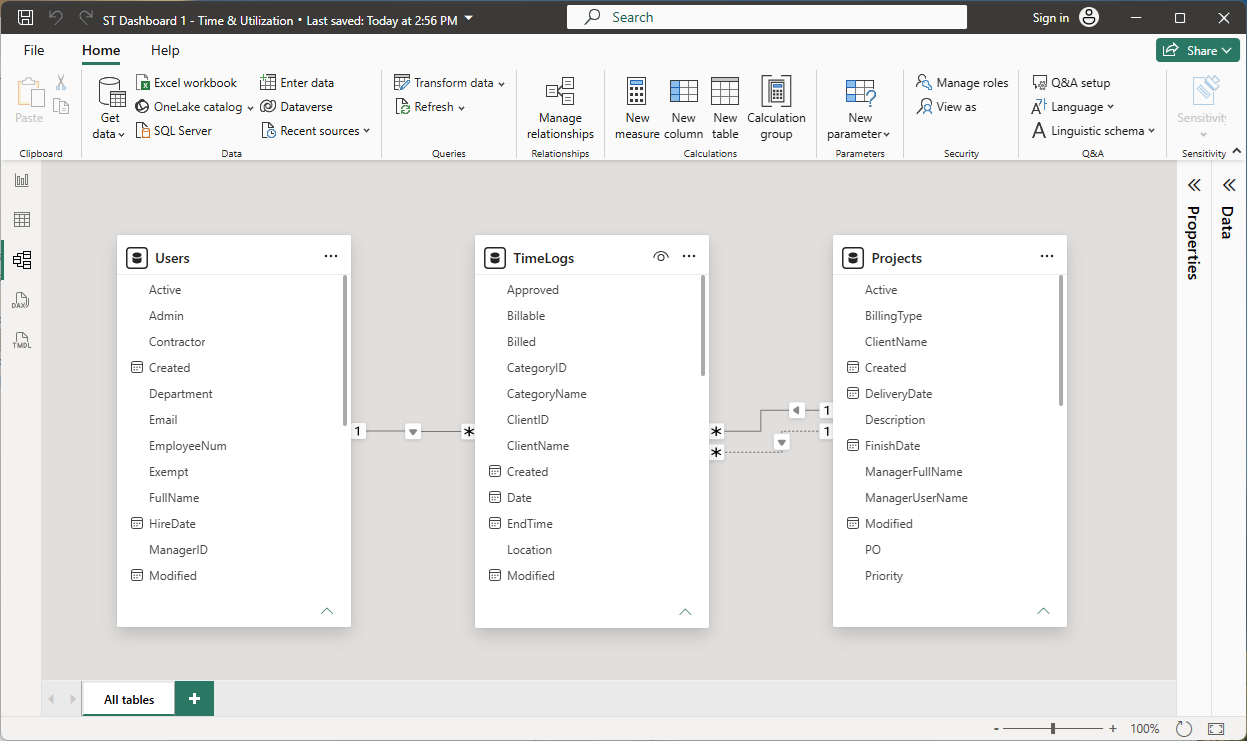
Task: Open Get data from the ribbon
Action: point(111,108)
